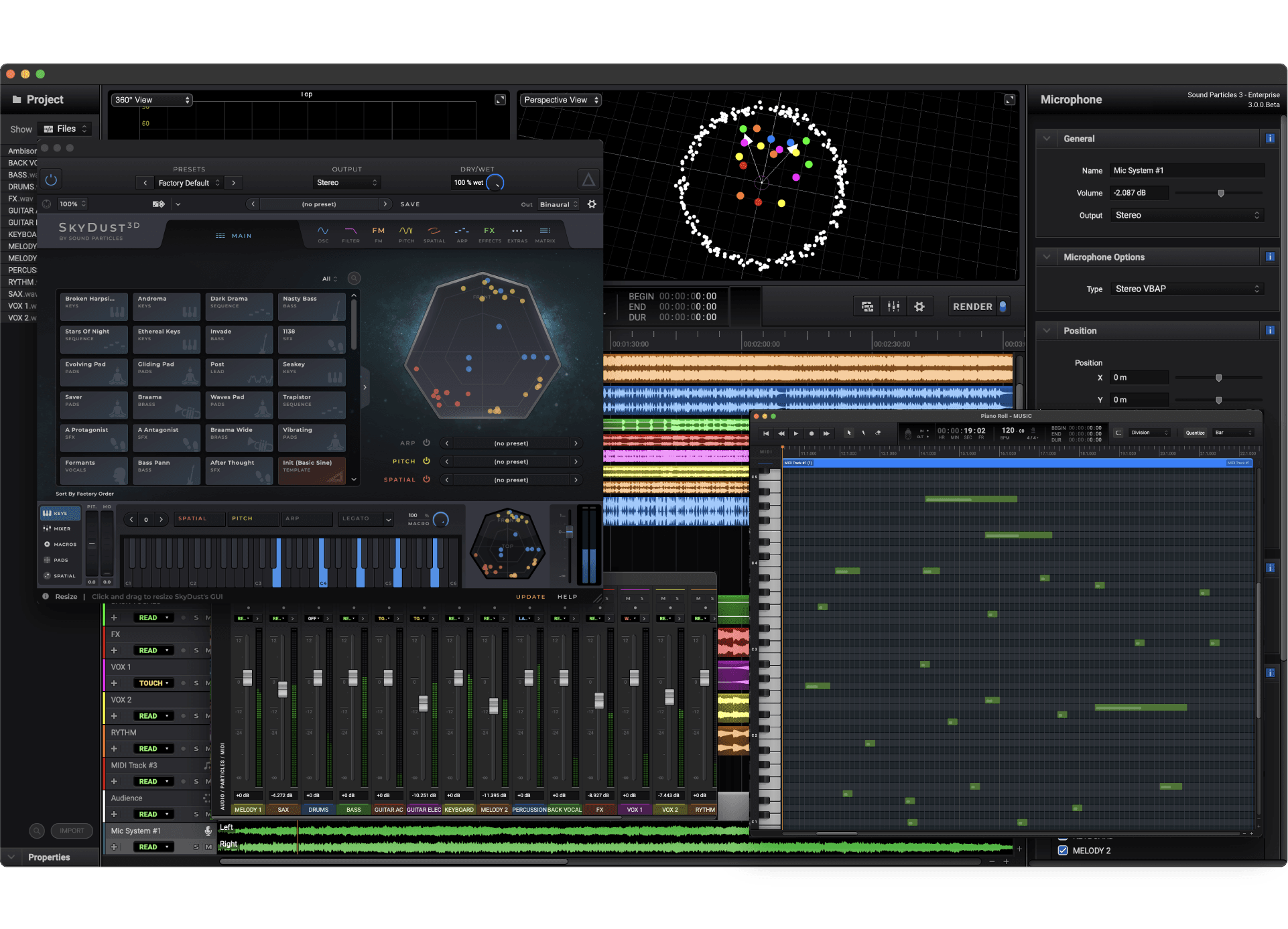The width and height of the screenshot is (1288, 929).
Task: Switch to the KEYS tab in SkyDust
Action: point(60,513)
